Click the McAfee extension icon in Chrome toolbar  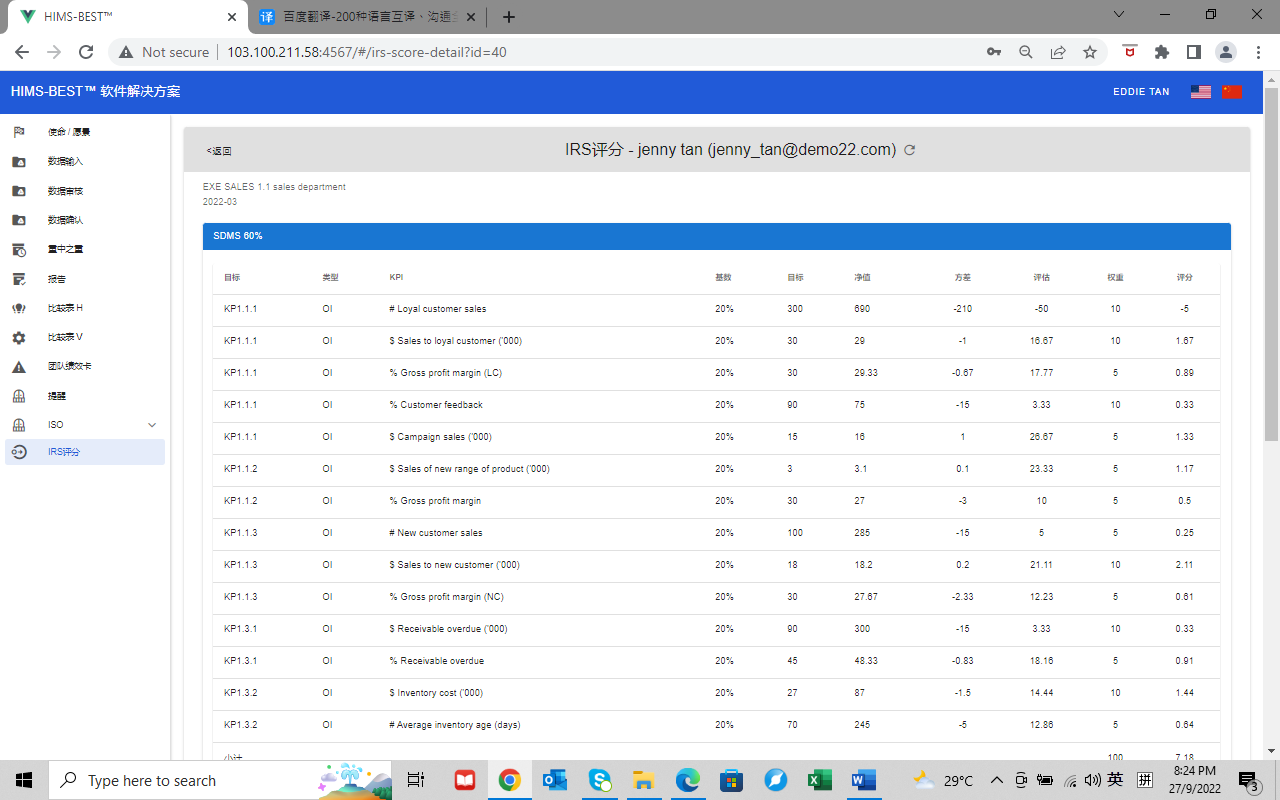[x=1129, y=52]
